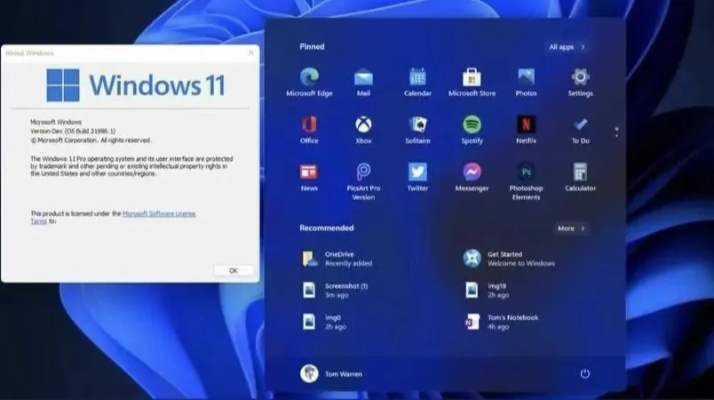Launch Messenger
The height and width of the screenshot is (400, 714).
point(472,178)
